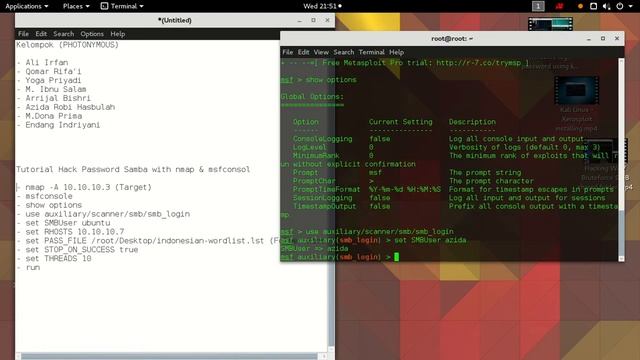The width and height of the screenshot is (640, 360).
Task: Click the orange notification dot in top bar
Action: (580, 6)
